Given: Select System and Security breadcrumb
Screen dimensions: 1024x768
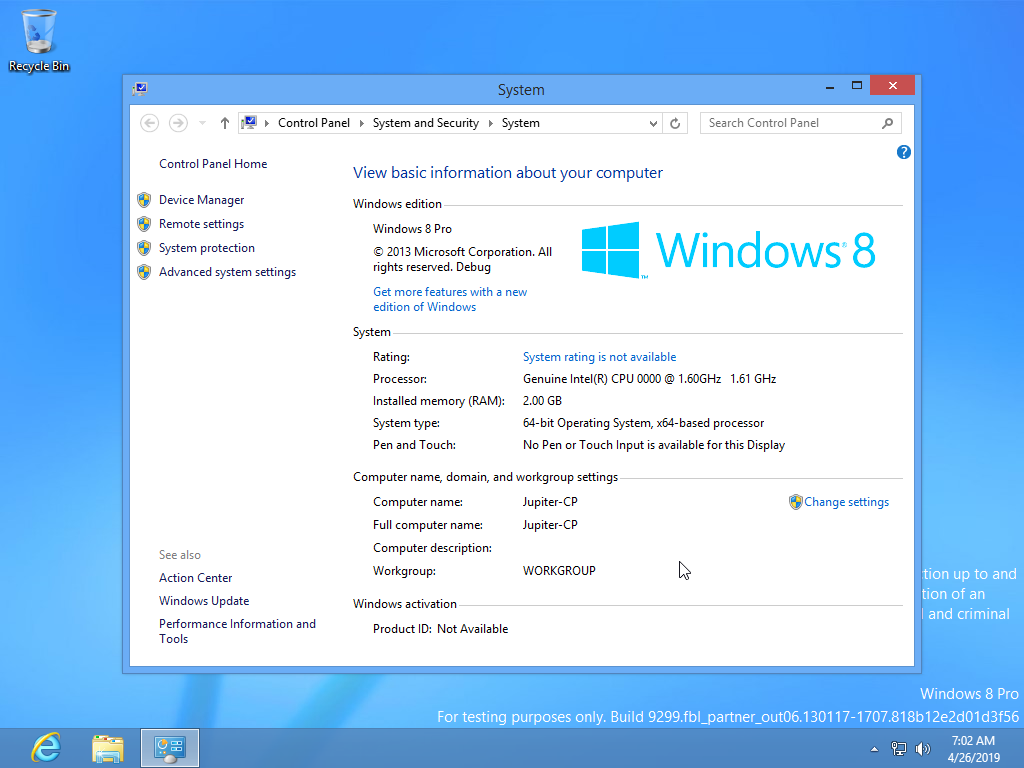Looking at the screenshot, I should click(x=426, y=123).
